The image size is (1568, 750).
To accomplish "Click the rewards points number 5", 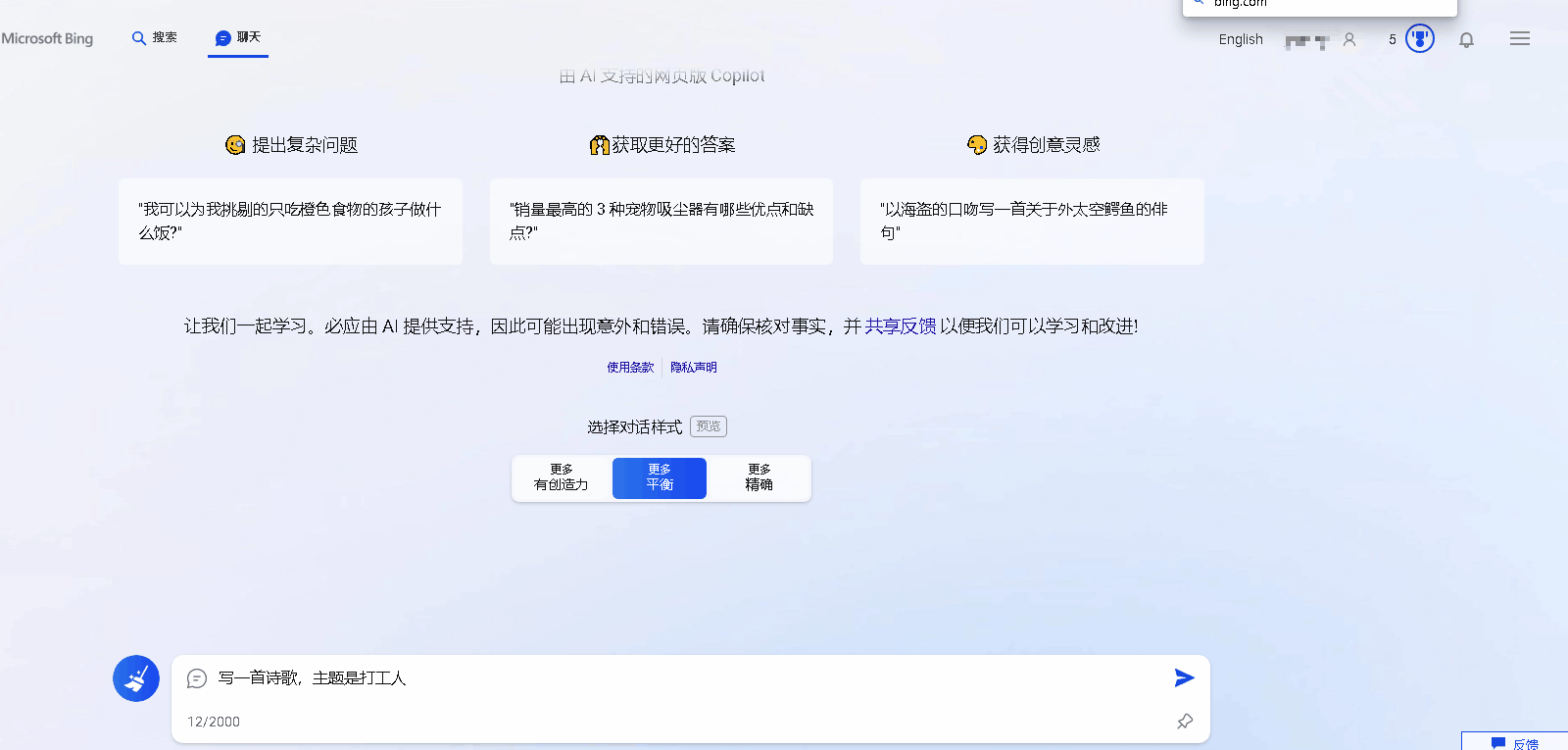I will pos(1393,39).
